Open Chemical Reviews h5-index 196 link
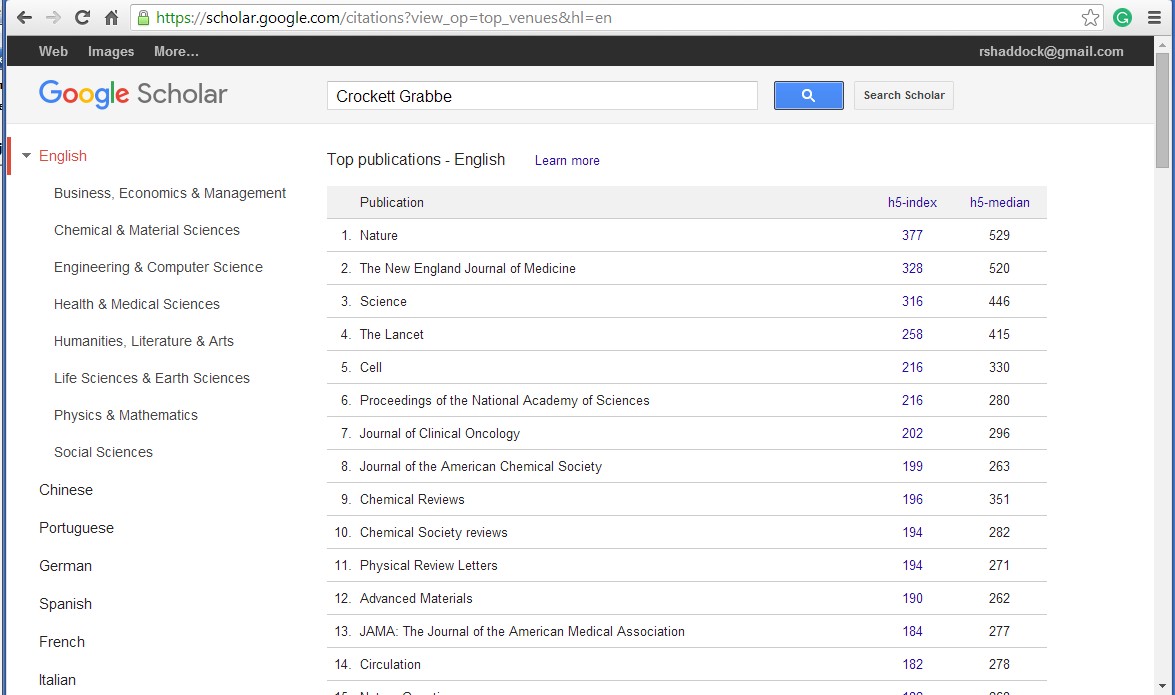This screenshot has width=1175, height=695. (912, 499)
